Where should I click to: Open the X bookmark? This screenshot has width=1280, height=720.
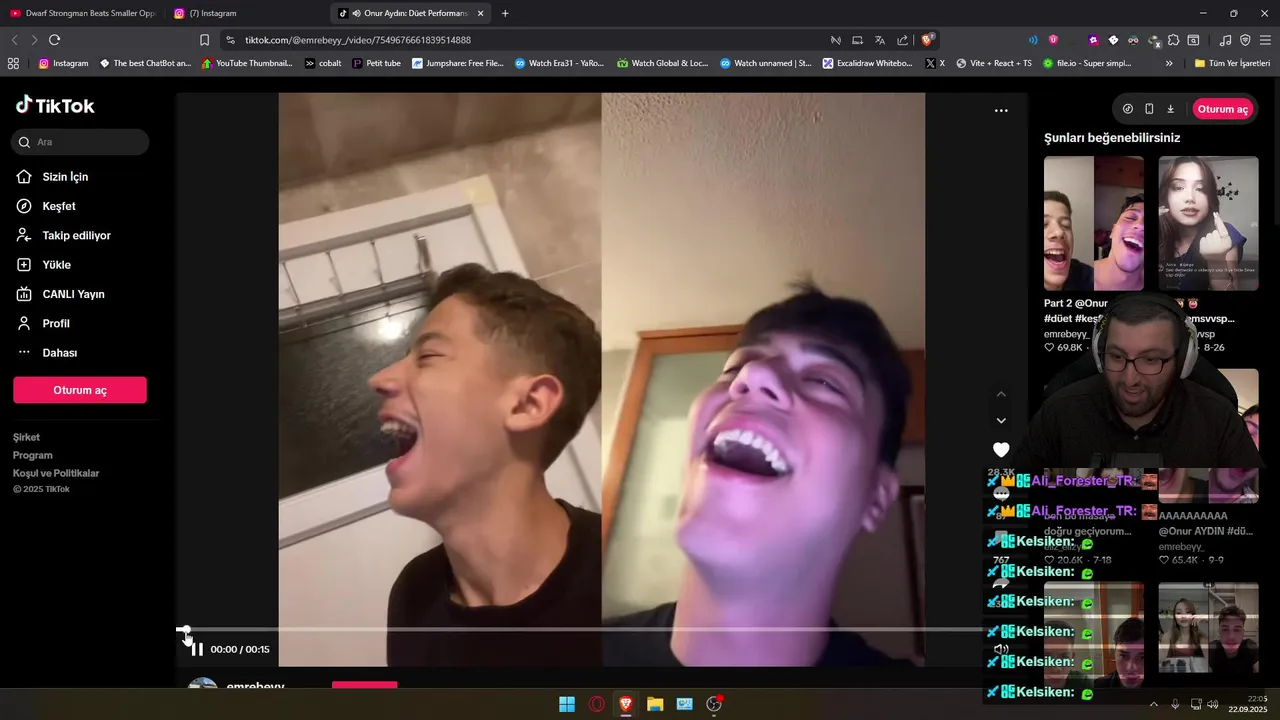(x=935, y=63)
